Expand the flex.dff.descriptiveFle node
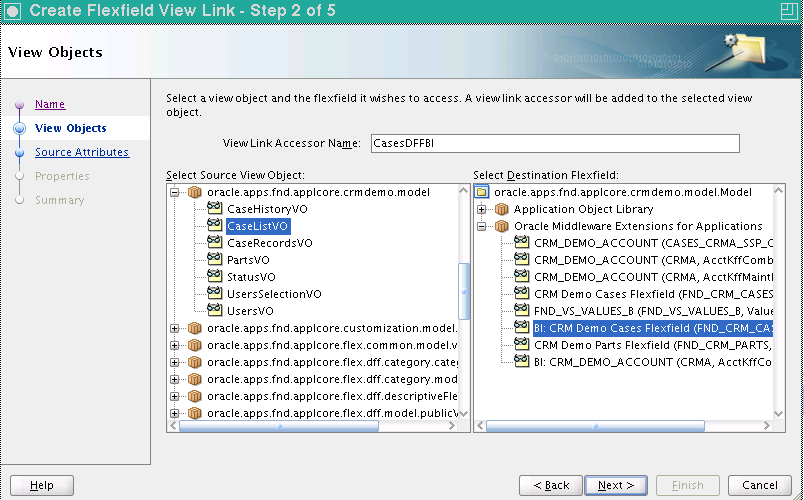Screen dimensions: 804x500 (x=174, y=396)
